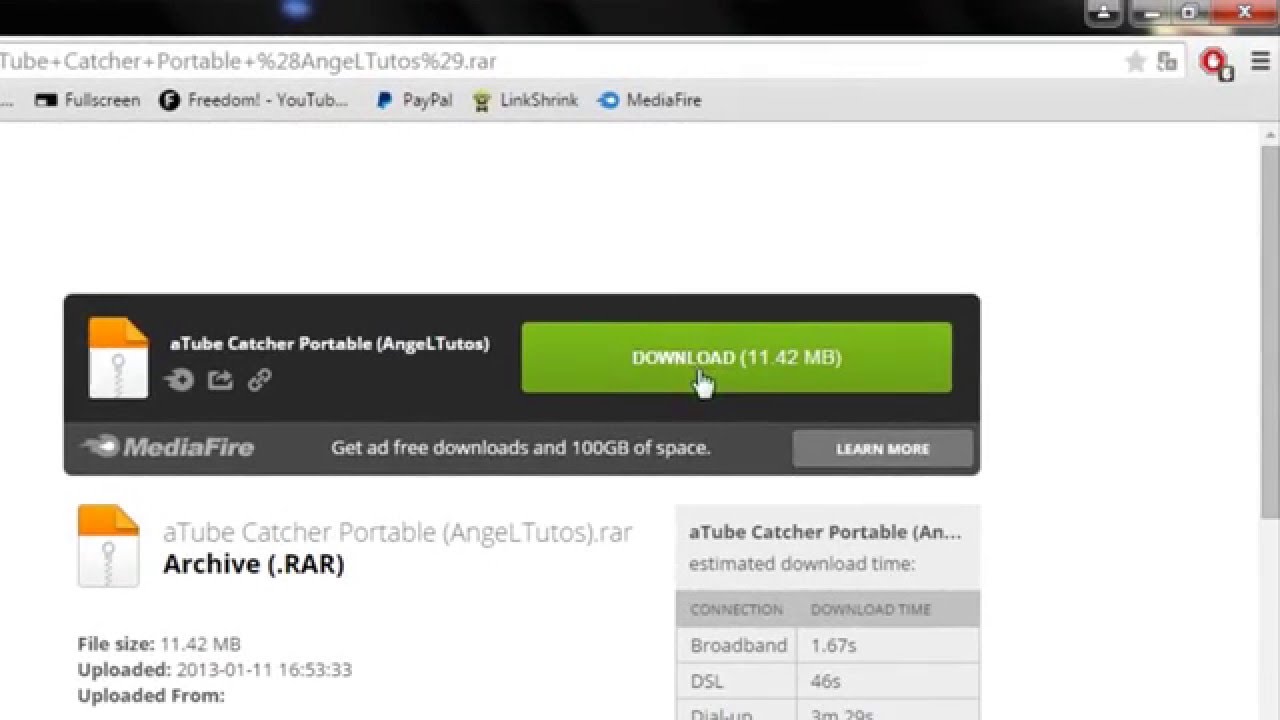This screenshot has height=720, width=1280.
Task: Click the red Opera-style extension icon
Action: [x=1216, y=63]
